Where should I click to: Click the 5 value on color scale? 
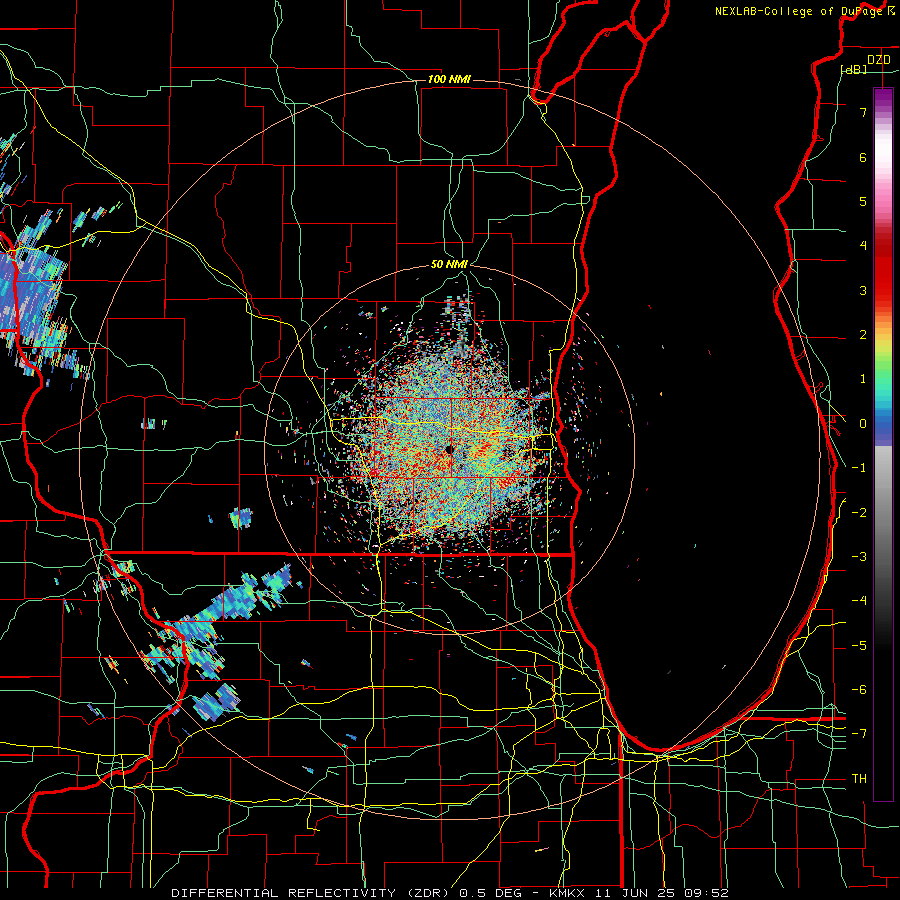(863, 201)
